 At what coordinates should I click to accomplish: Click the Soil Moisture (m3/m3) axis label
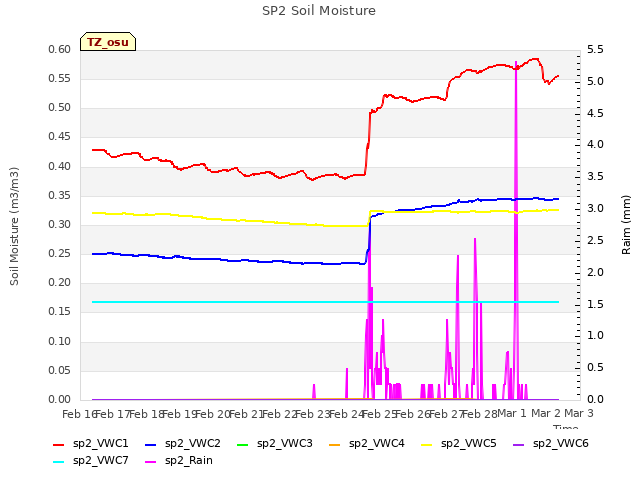(14, 226)
